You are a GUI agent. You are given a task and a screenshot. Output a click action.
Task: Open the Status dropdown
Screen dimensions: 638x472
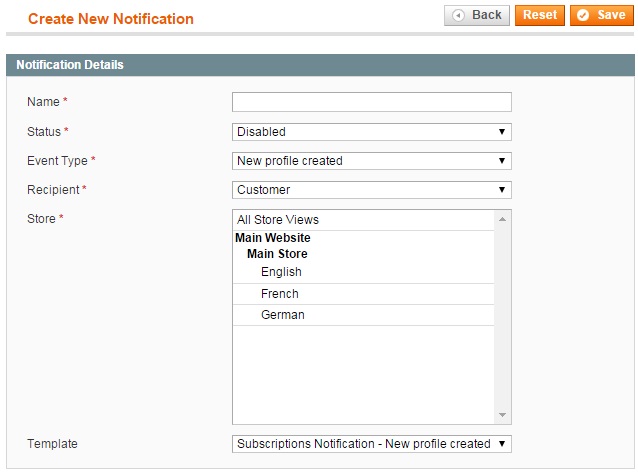(x=371, y=132)
